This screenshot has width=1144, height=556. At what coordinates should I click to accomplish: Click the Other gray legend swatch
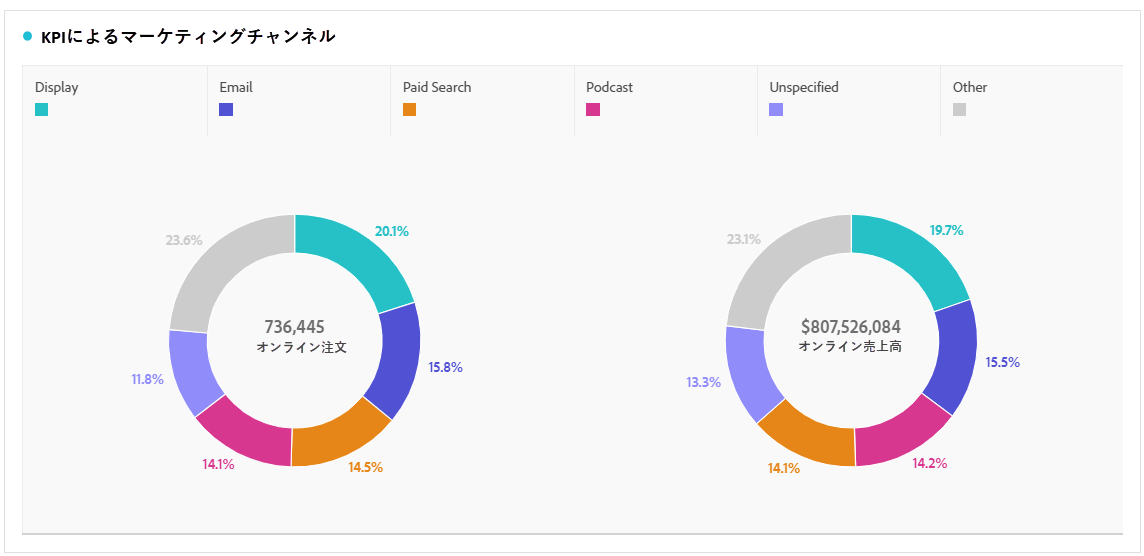(x=960, y=110)
